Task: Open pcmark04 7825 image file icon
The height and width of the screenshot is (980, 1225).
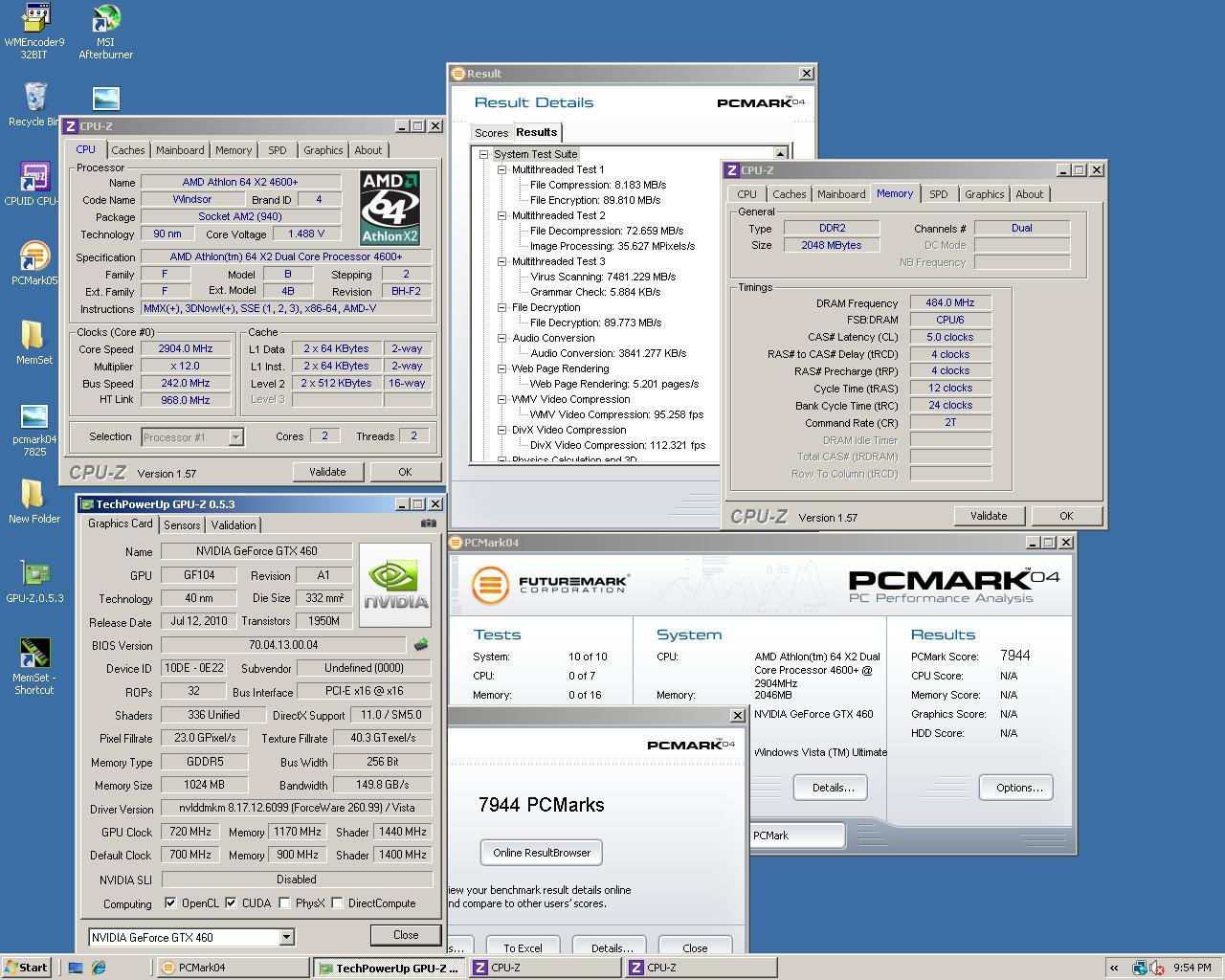Action: 34,429
